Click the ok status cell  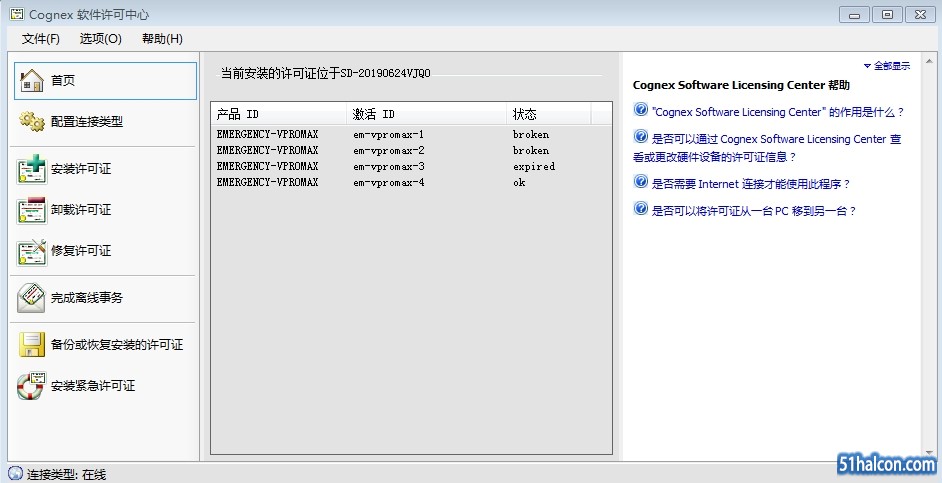tap(519, 183)
